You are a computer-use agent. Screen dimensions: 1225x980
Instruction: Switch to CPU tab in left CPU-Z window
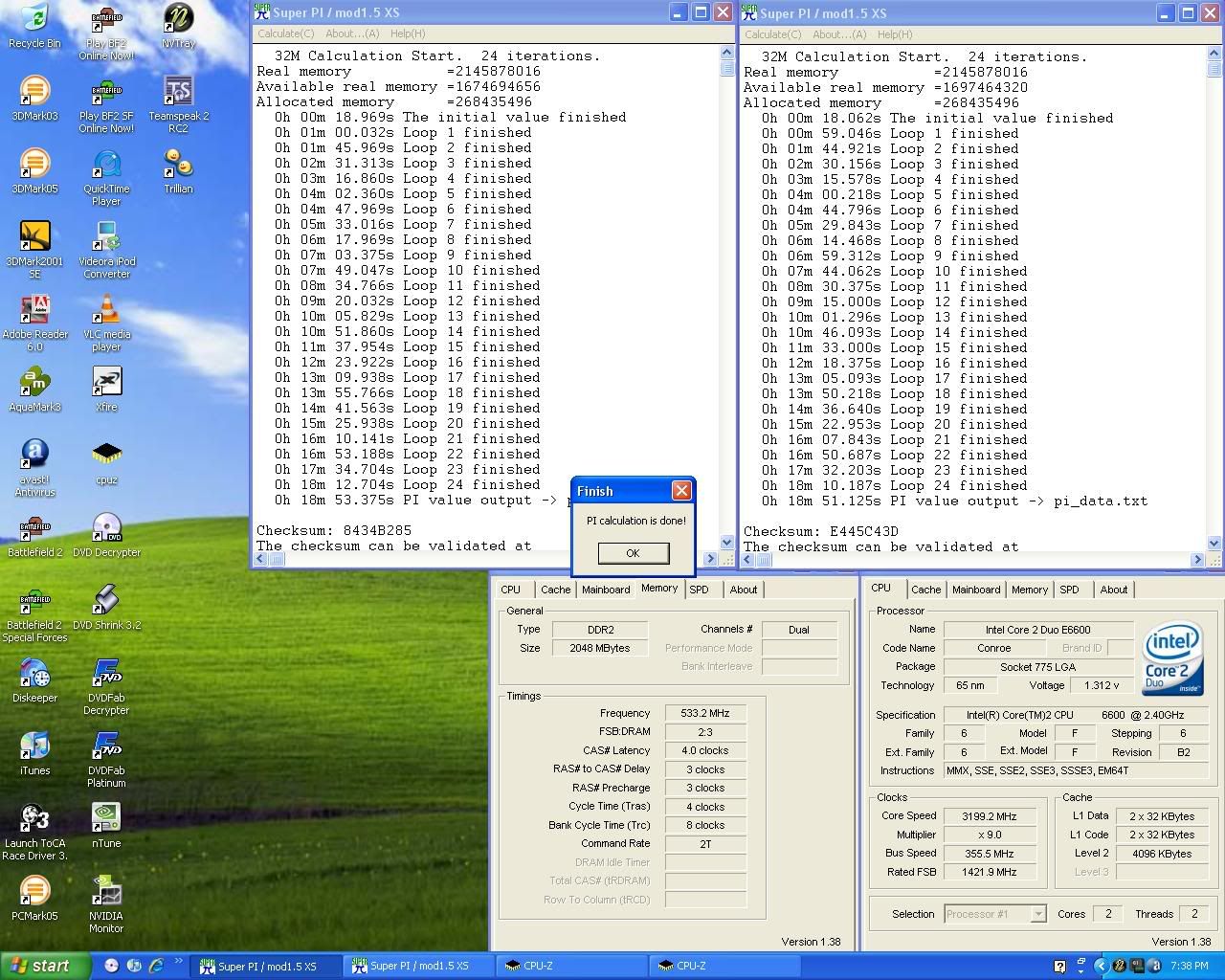pos(511,590)
